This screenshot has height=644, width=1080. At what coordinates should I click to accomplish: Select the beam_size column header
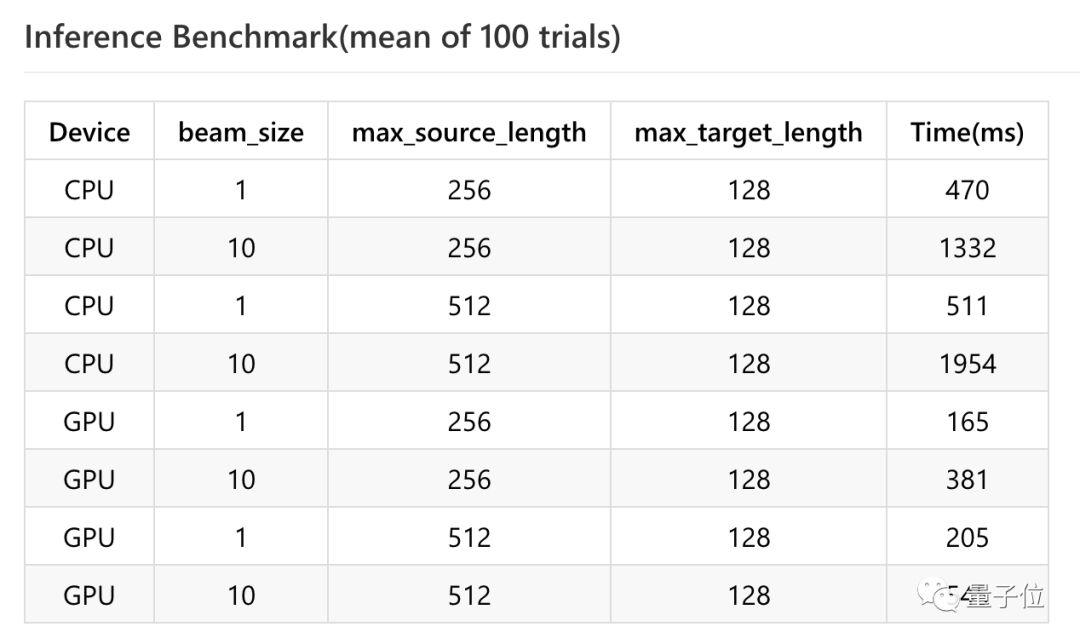point(241,132)
